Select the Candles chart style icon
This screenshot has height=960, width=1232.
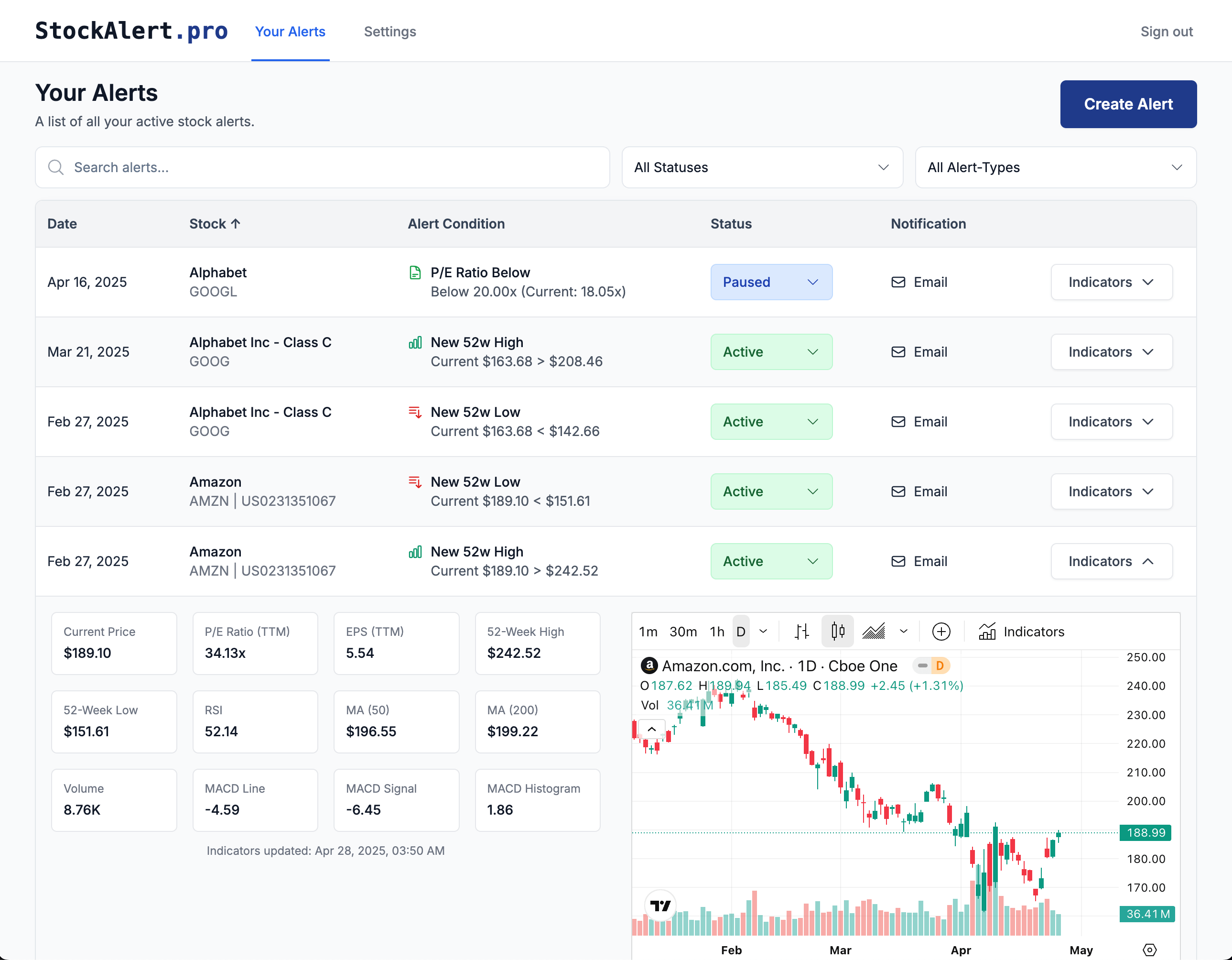coord(838,632)
